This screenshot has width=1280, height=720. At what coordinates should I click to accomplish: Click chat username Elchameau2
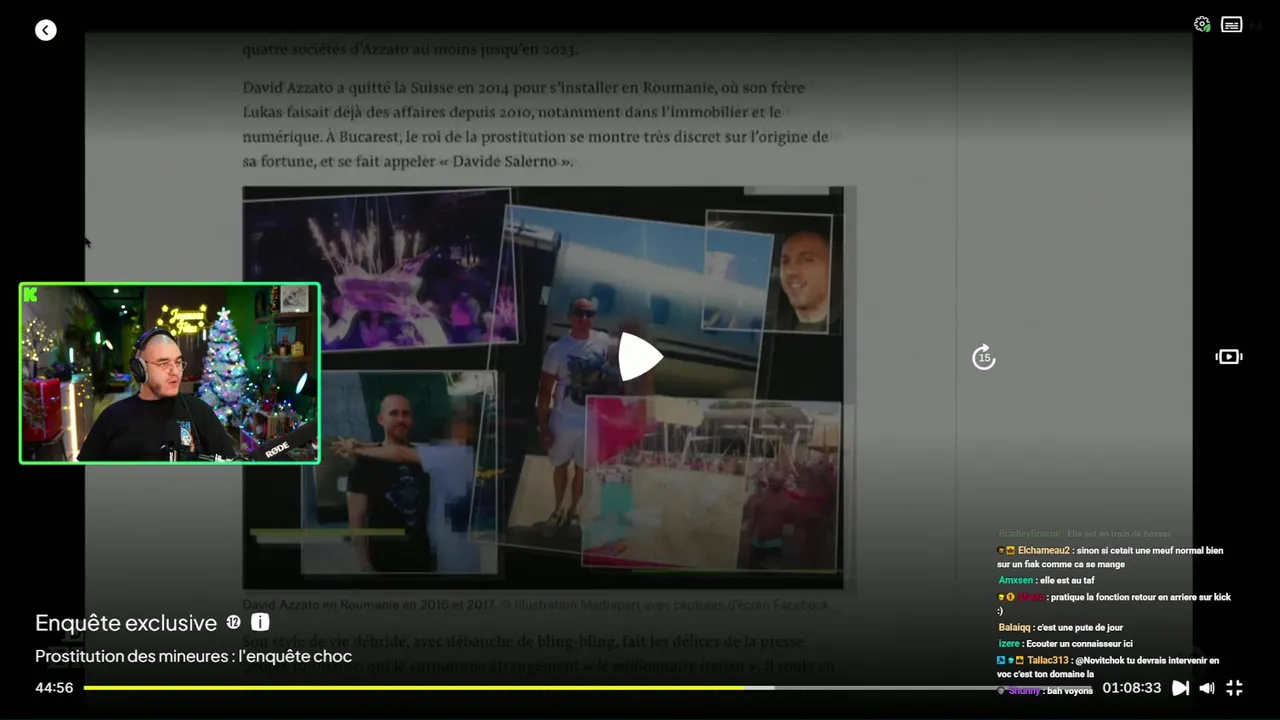click(x=1044, y=550)
